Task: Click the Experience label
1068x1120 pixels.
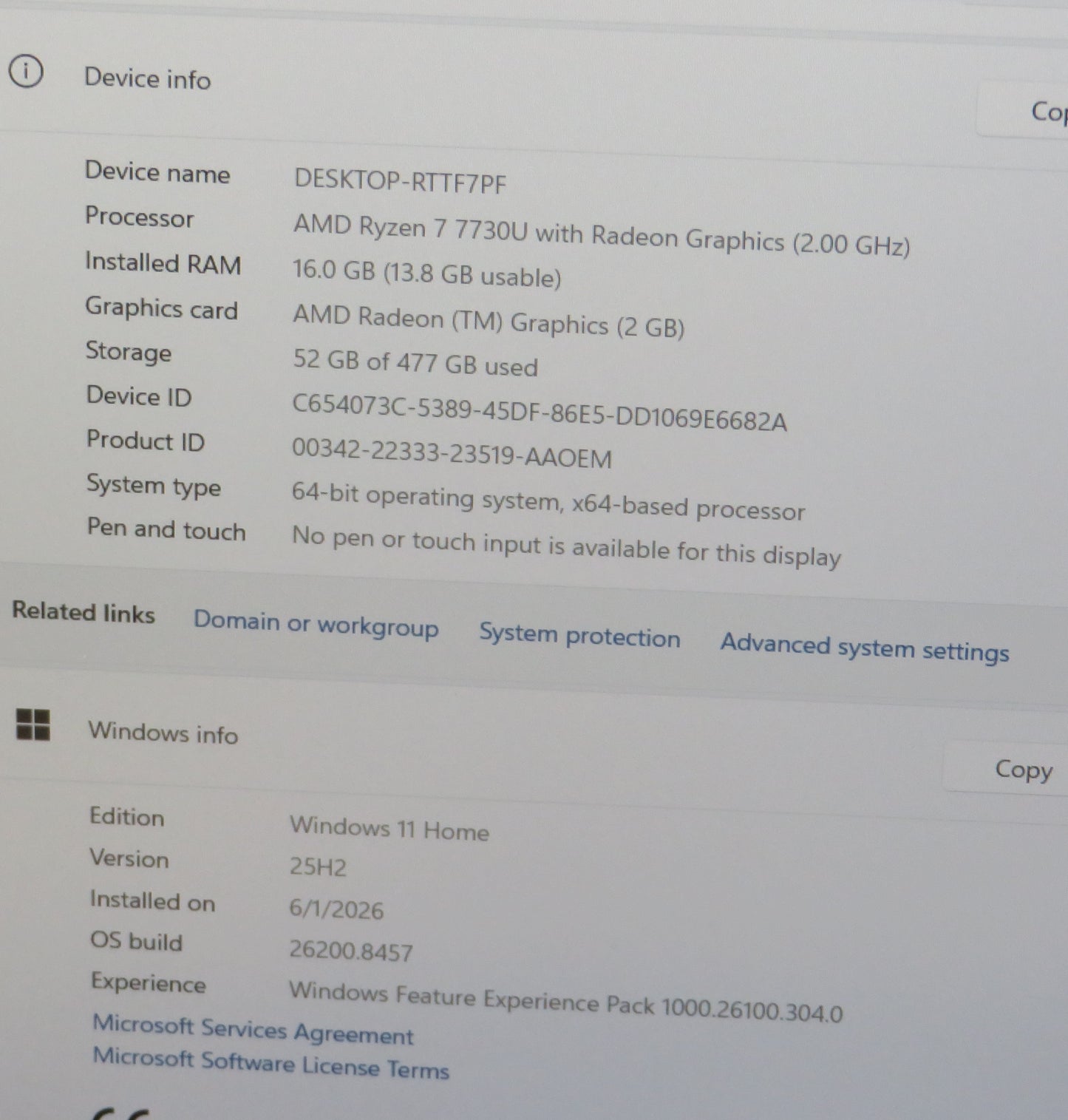Action: pos(149,982)
